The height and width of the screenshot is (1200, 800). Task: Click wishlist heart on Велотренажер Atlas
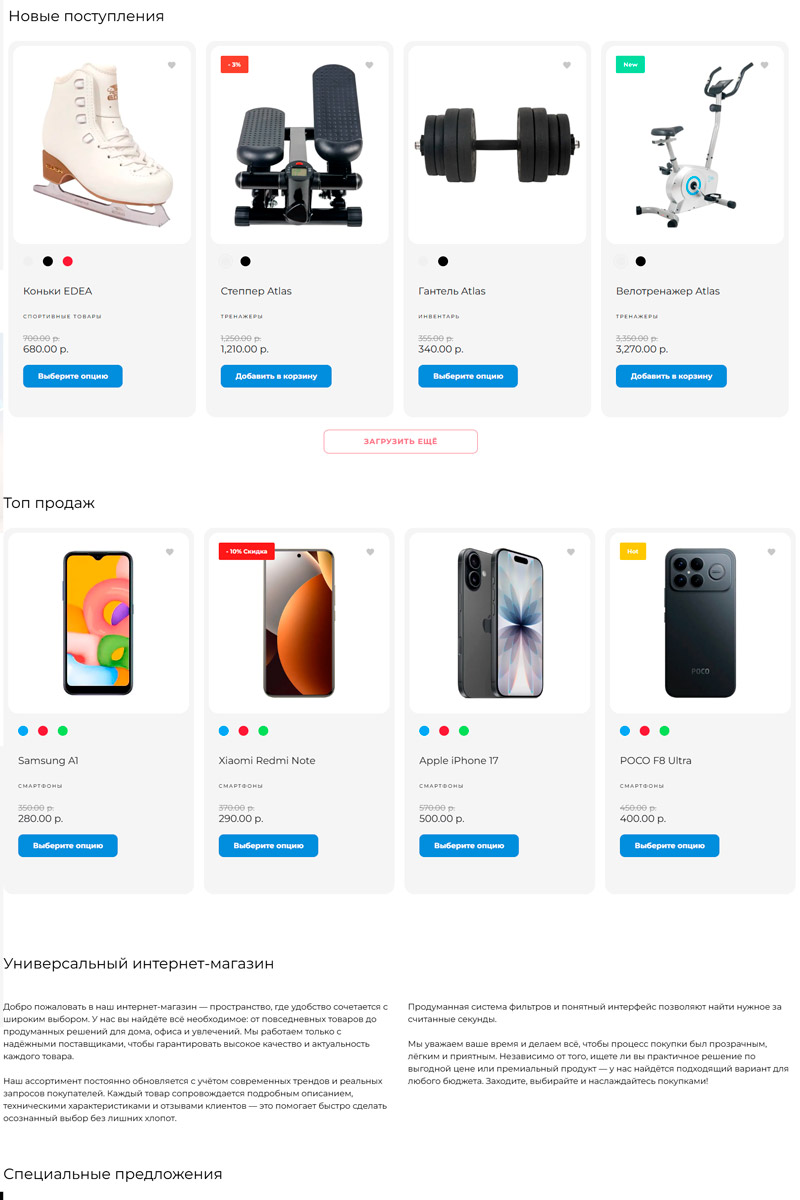click(764, 66)
